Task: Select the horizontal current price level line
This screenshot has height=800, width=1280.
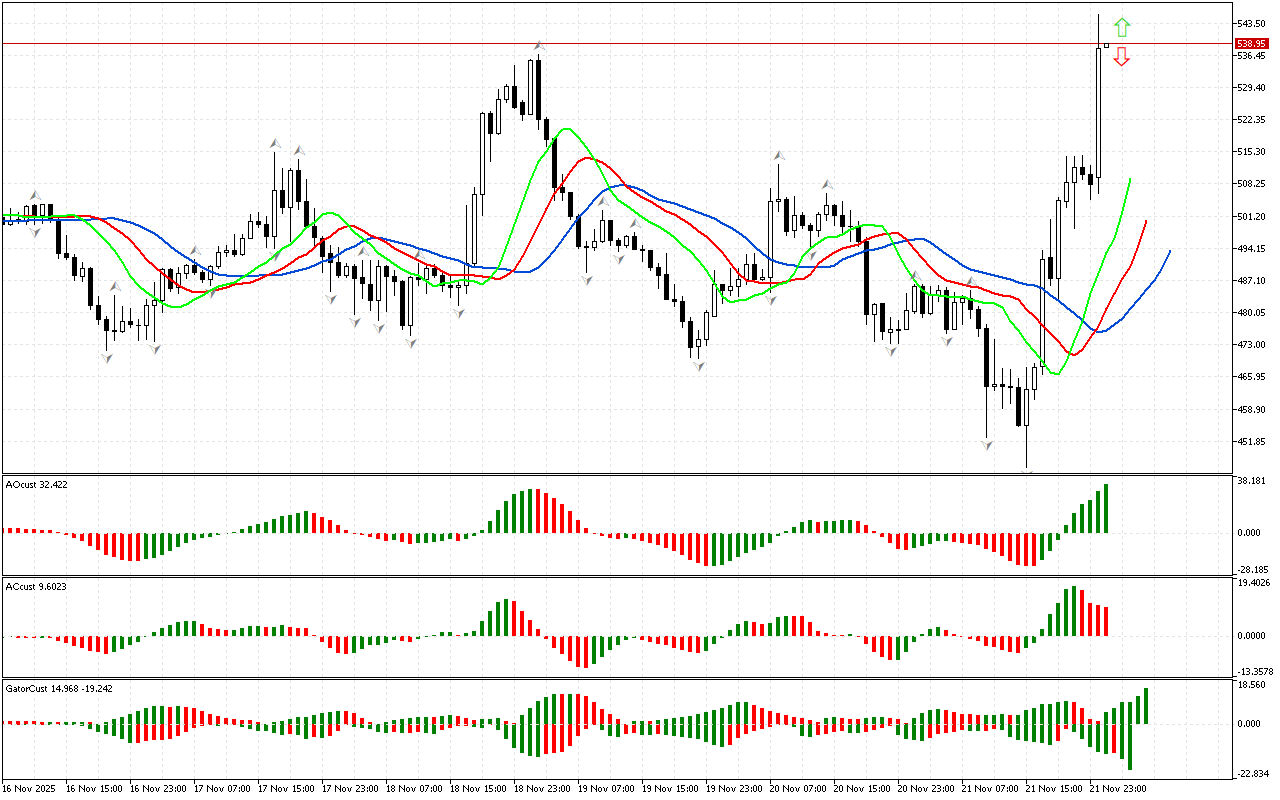Action: (600, 43)
